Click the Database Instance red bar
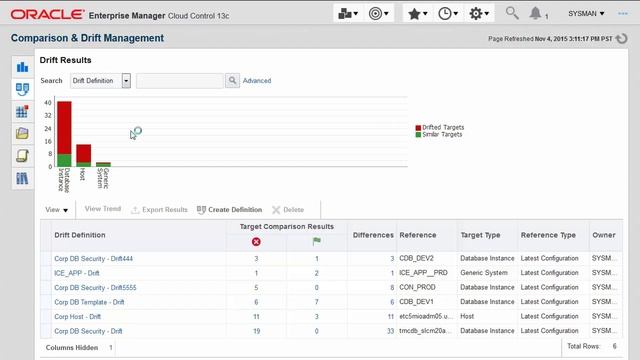Viewport: 640px width, 360px height. coord(64,127)
